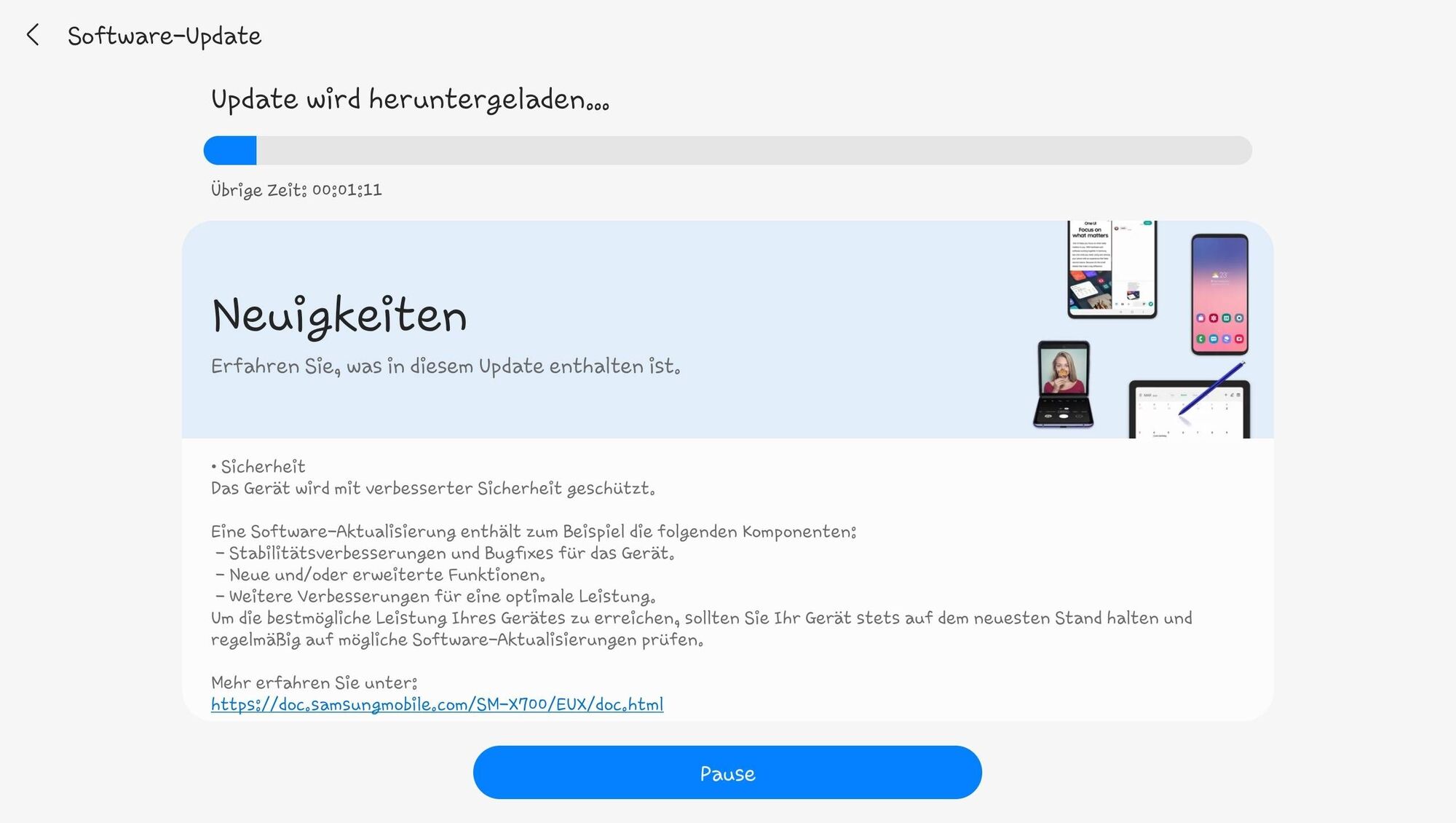Tap the pink smartphone illustration
The height and width of the screenshot is (823, 1456).
pos(1219,294)
